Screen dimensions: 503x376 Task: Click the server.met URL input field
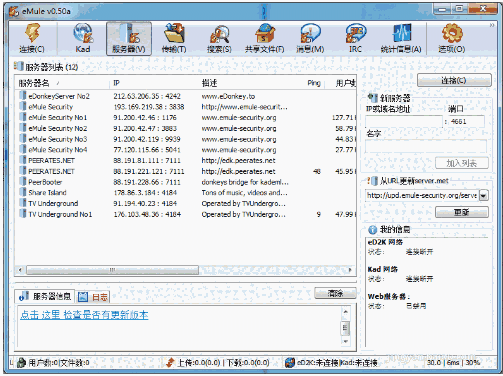click(422, 195)
